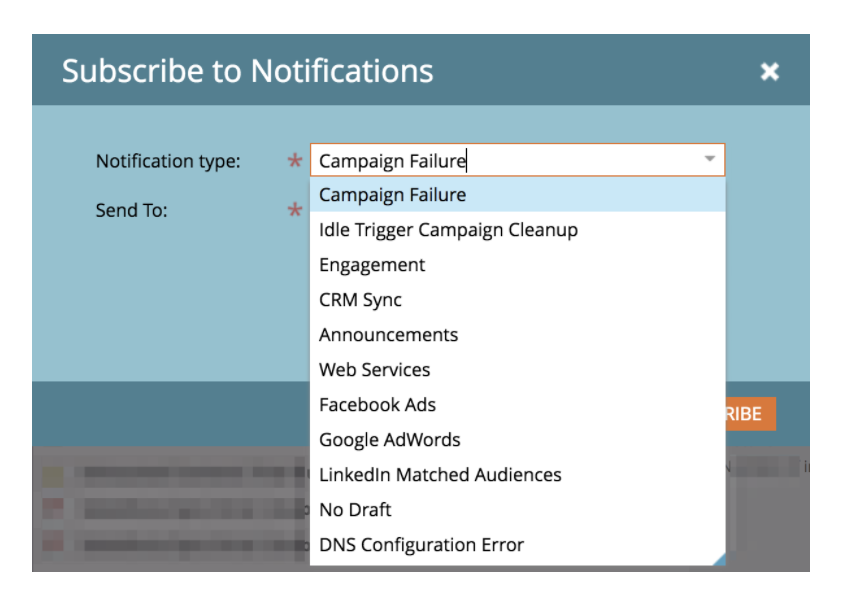
Task: Click inside the Notification type text field
Action: pyautogui.click(x=500, y=160)
